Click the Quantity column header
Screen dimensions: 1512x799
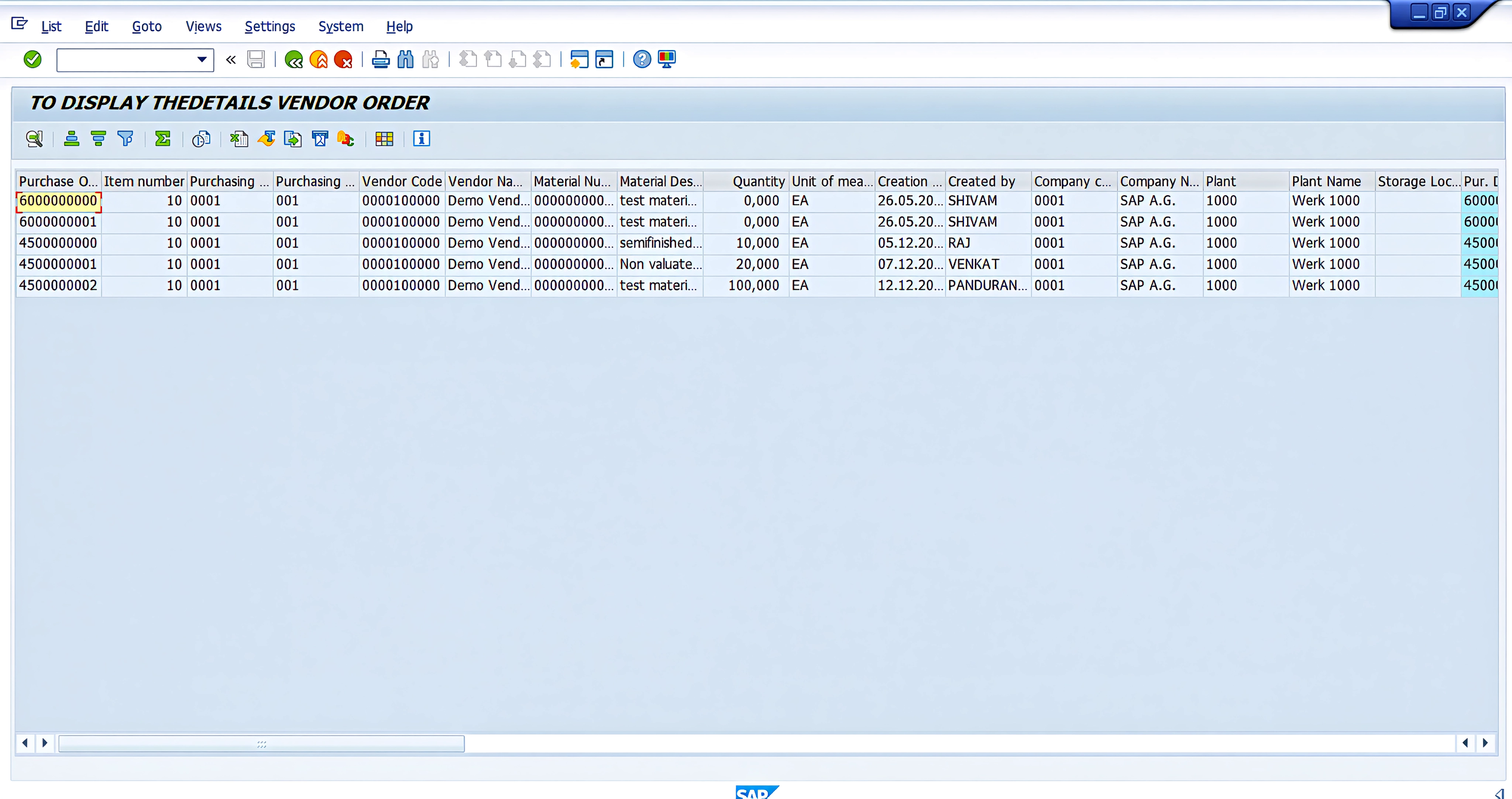click(x=746, y=181)
